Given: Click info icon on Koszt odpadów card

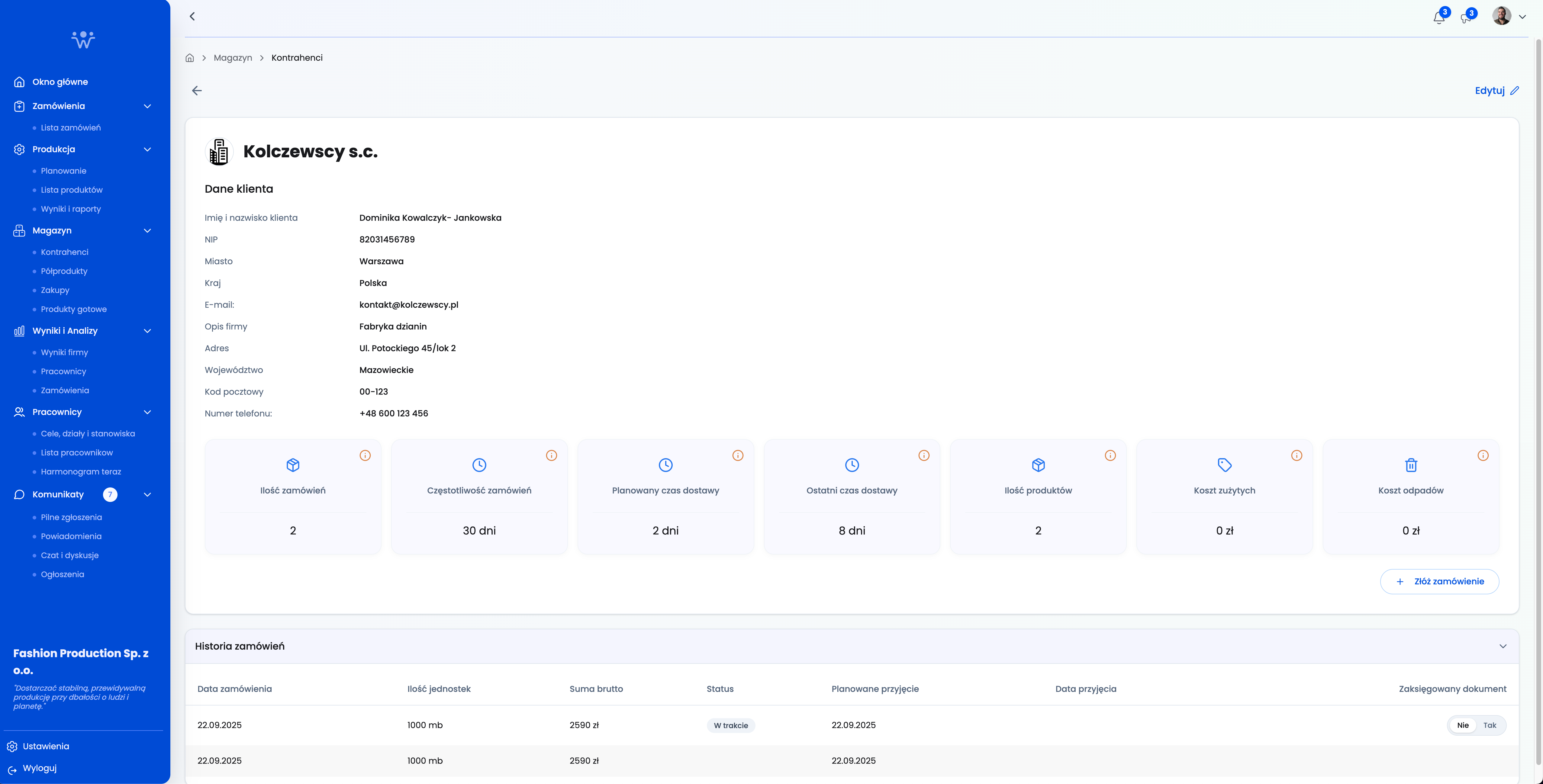Looking at the screenshot, I should pyautogui.click(x=1483, y=455).
